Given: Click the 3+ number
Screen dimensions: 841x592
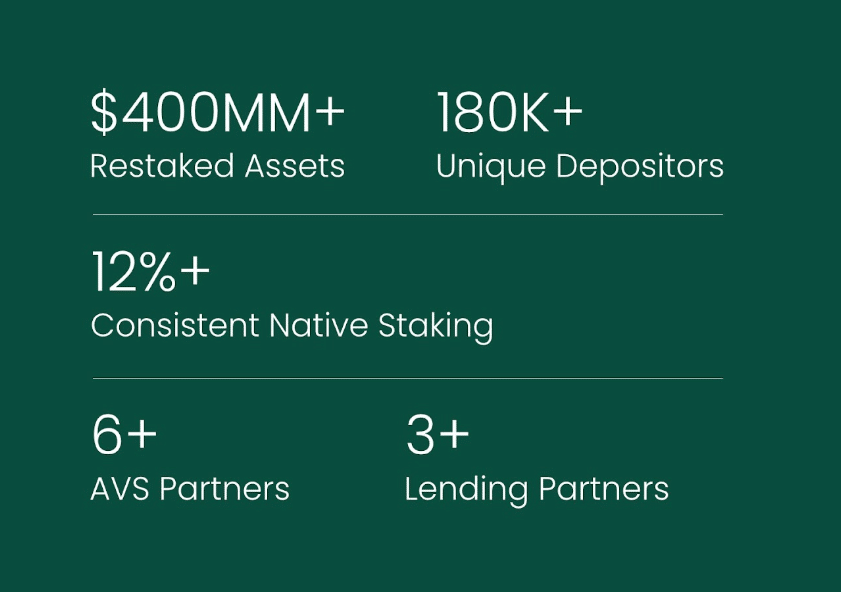Looking at the screenshot, I should [x=438, y=434].
